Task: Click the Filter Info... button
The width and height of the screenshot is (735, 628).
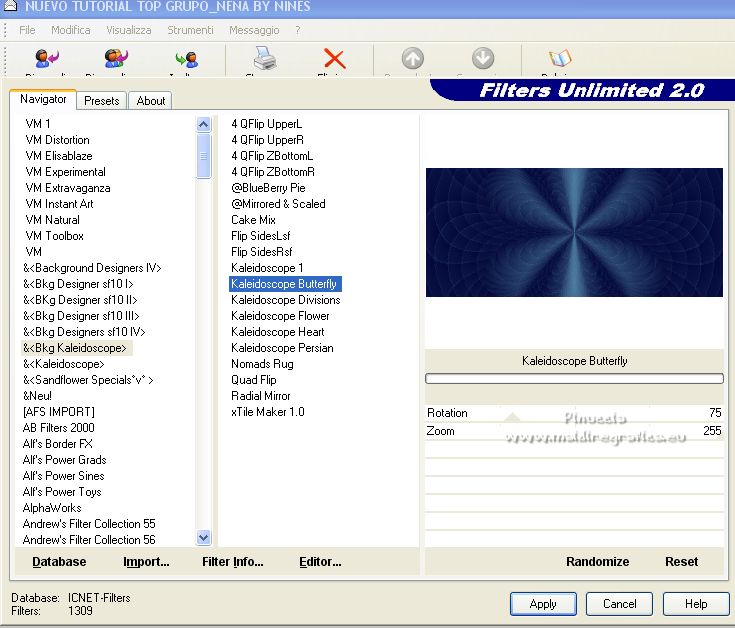Action: point(232,561)
